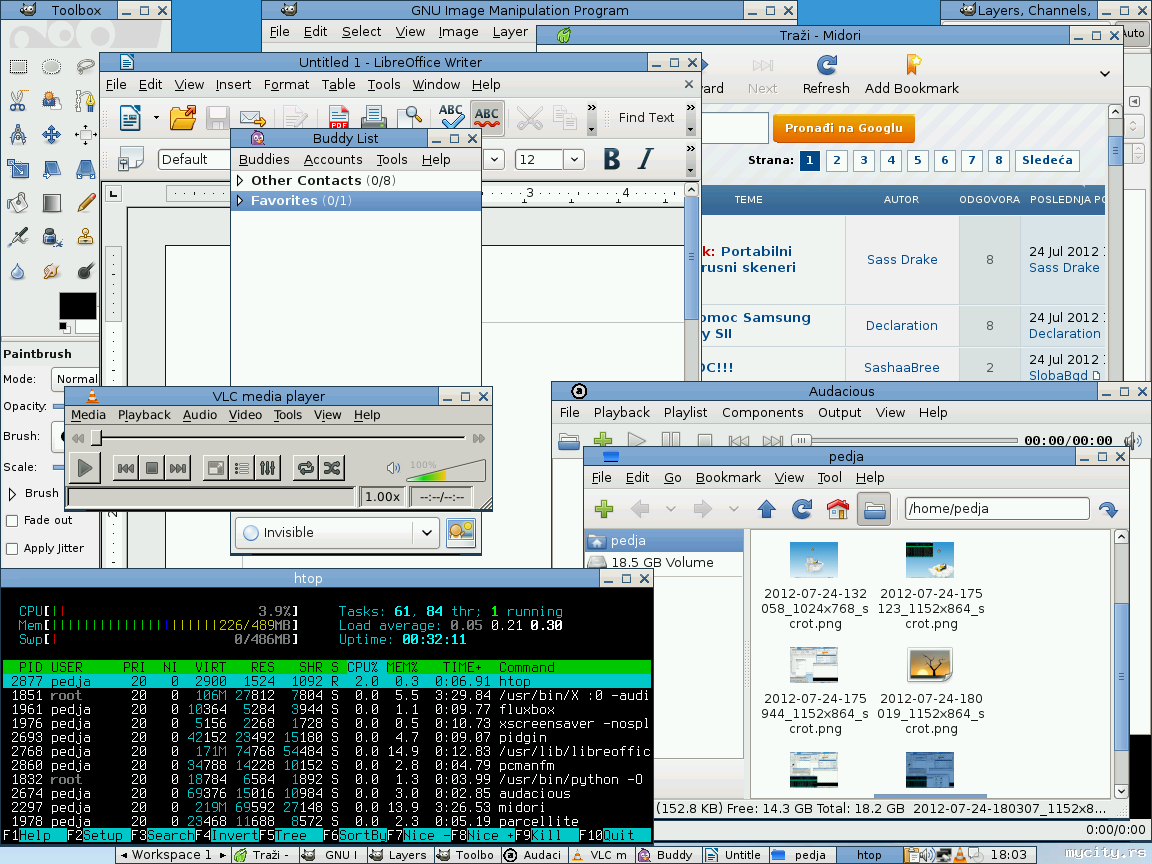Expand the Other Contacts group
Screen dimensions: 1152x864
coord(240,181)
